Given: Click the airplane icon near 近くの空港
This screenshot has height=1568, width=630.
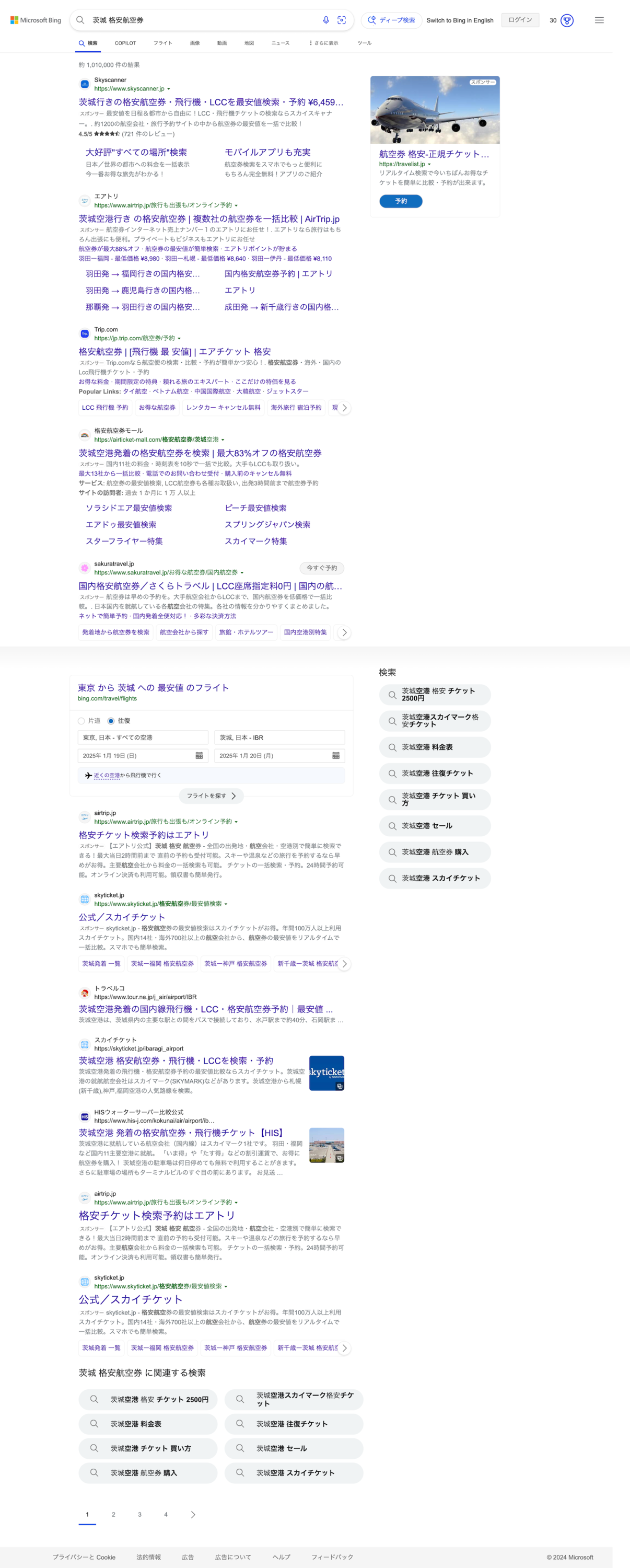Looking at the screenshot, I should (x=88, y=776).
